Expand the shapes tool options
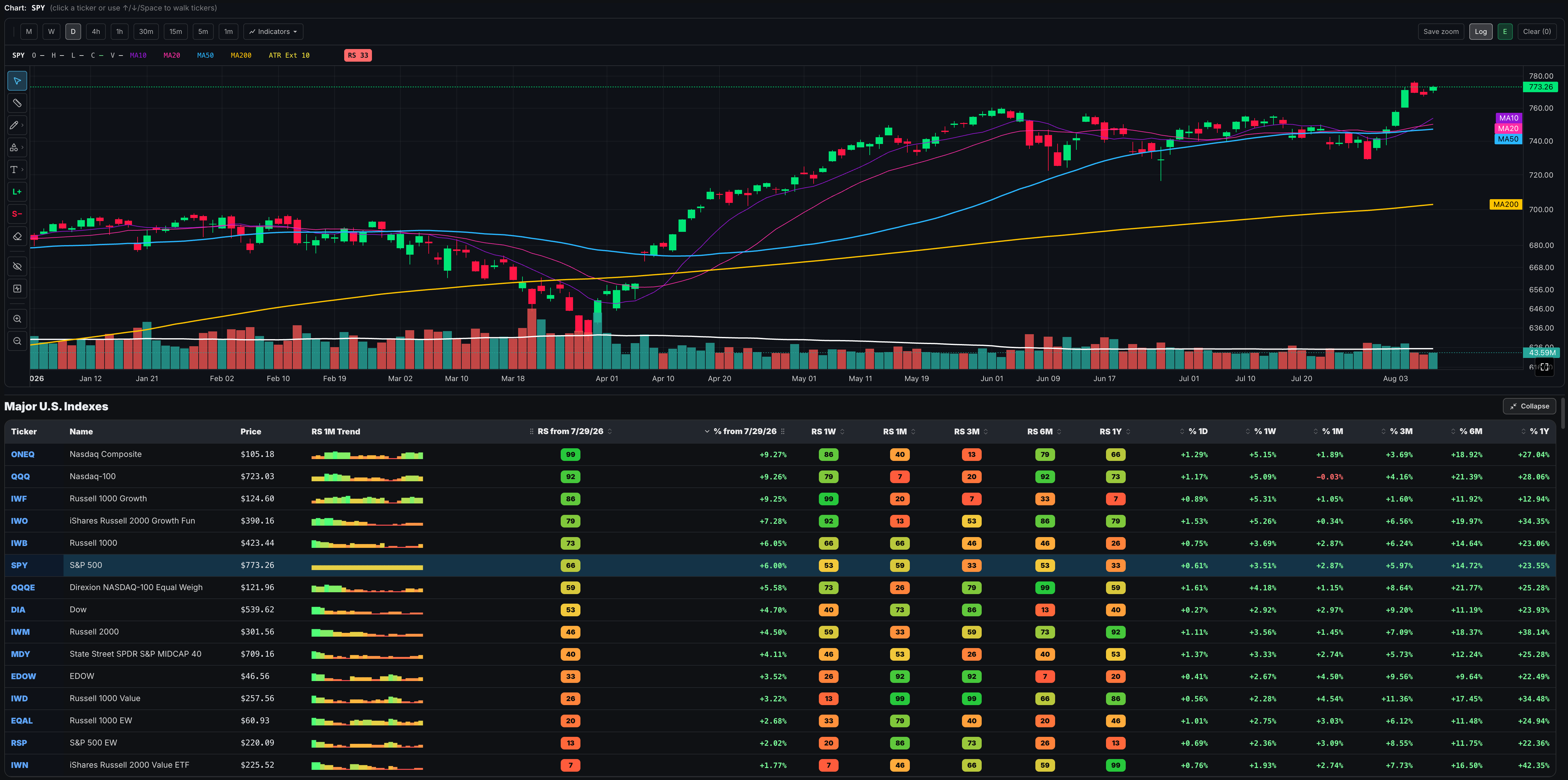The image size is (1568, 780). pos(23,147)
